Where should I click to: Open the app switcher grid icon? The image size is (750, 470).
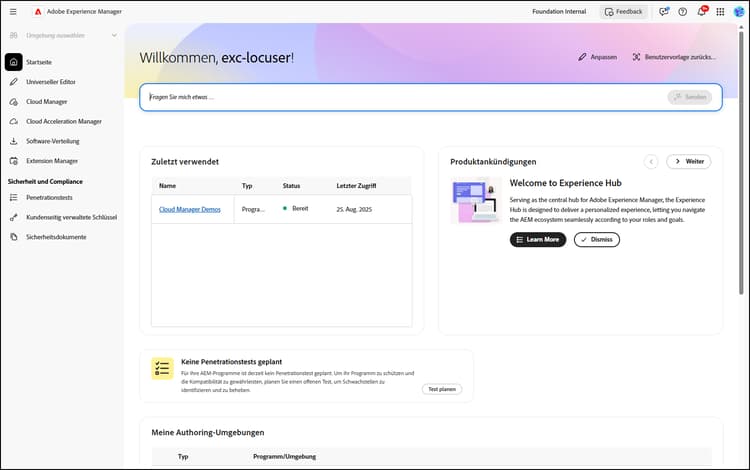pos(720,11)
